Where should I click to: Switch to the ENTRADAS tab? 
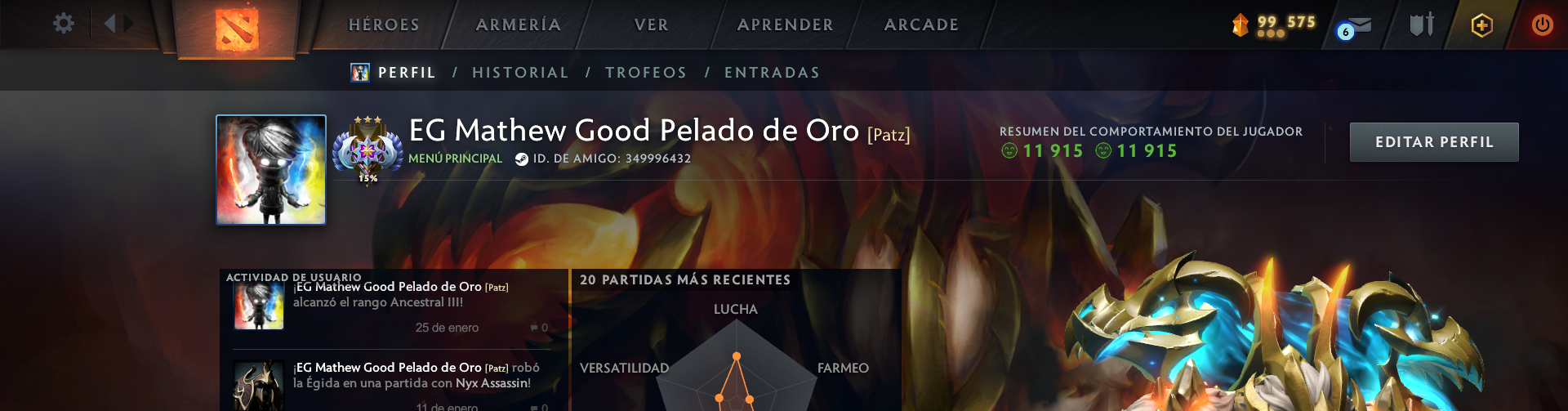[772, 73]
